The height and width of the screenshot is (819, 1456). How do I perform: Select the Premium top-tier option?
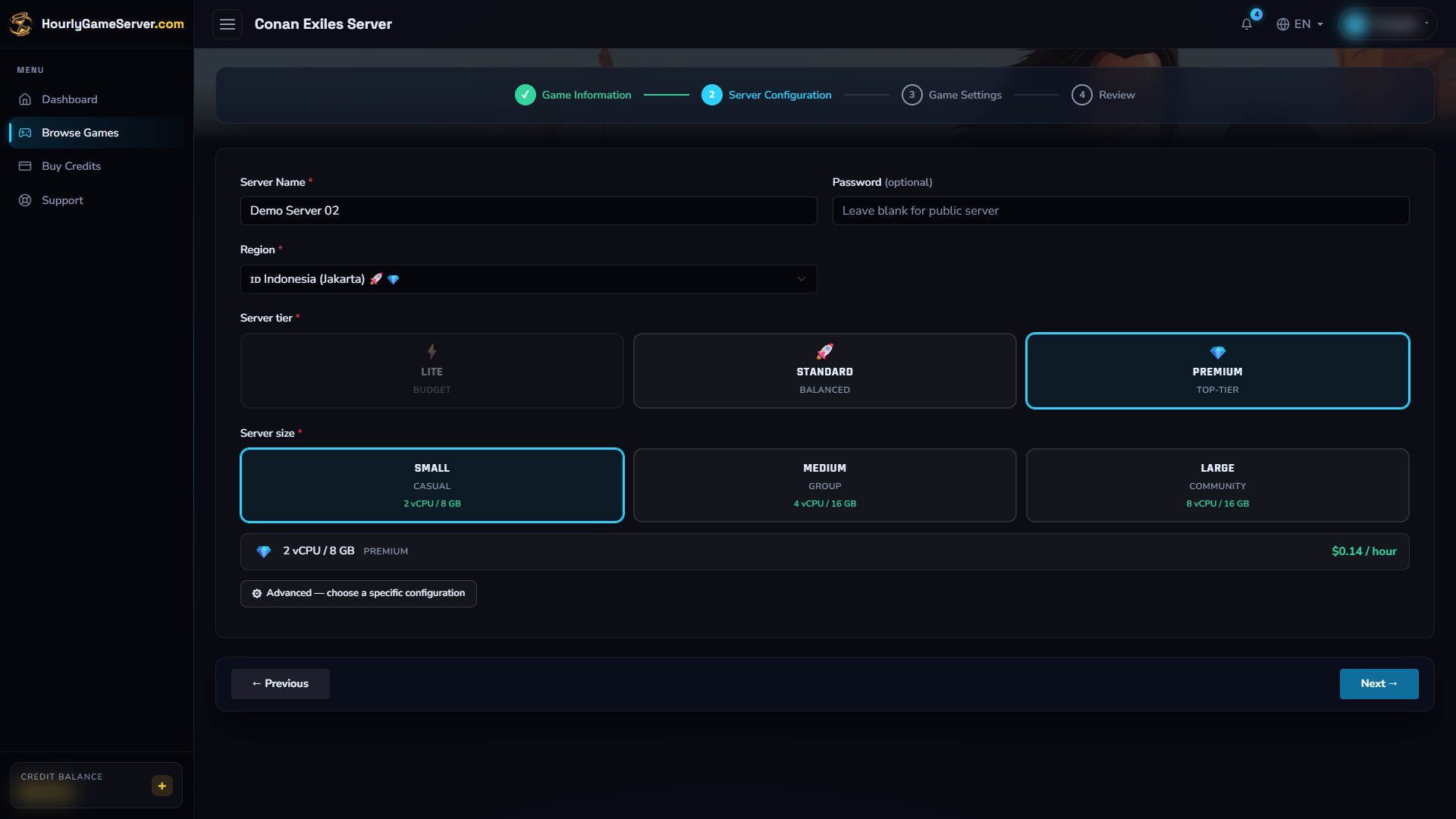1217,371
